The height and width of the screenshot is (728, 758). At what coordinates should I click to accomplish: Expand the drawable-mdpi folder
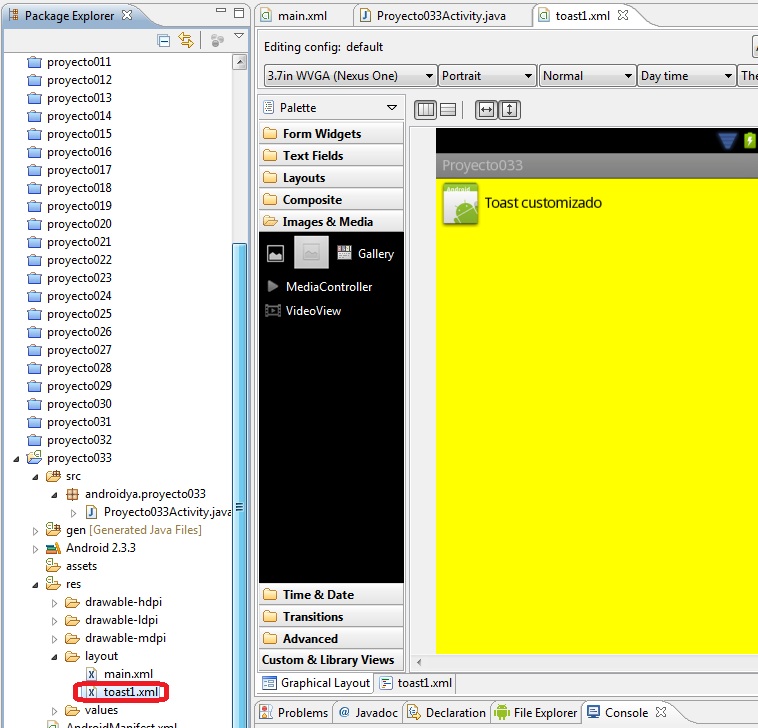point(54,639)
